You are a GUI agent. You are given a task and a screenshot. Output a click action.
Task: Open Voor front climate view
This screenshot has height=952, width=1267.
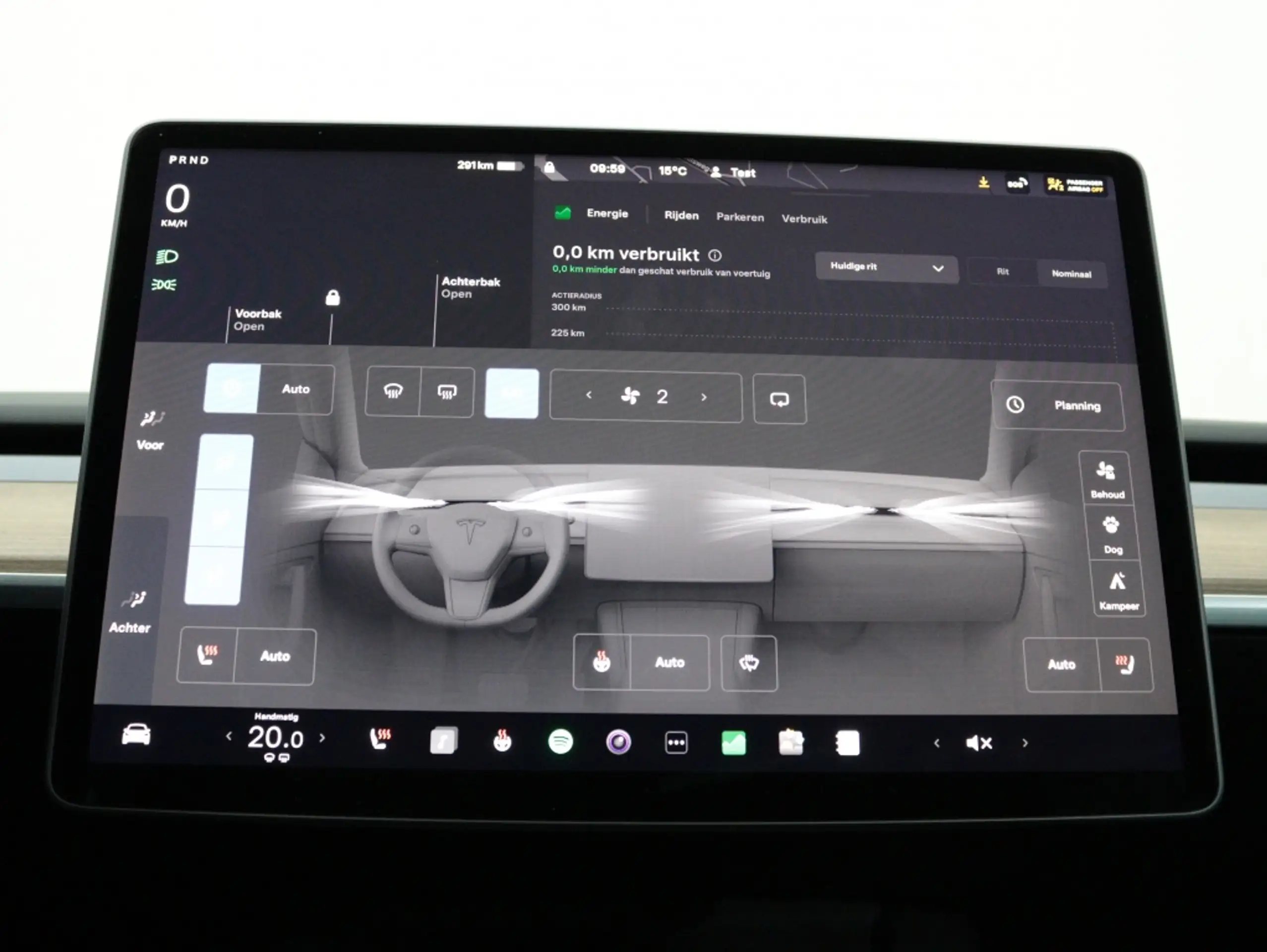click(151, 429)
